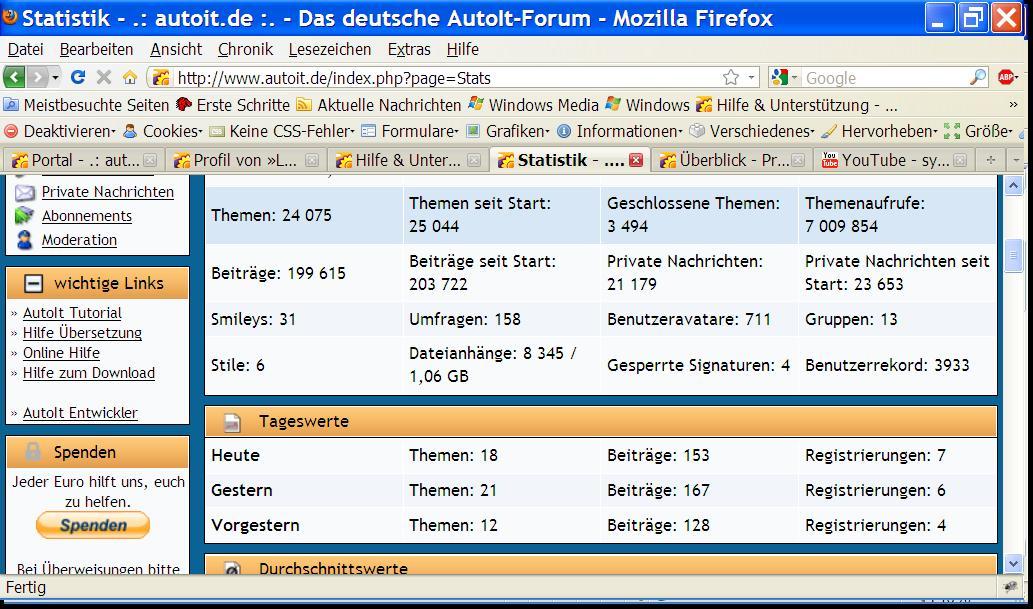This screenshot has height=609, width=1033.
Task: Go to Private Nachrichten in sidebar
Action: tap(107, 192)
